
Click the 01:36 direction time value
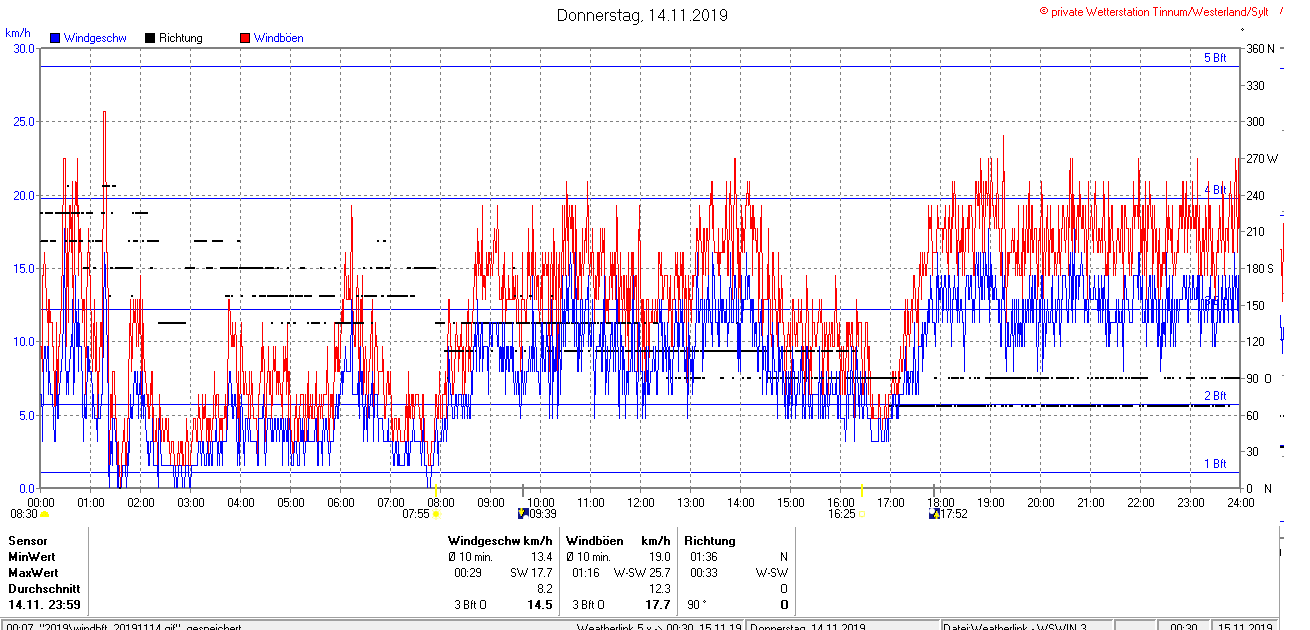pos(703,557)
